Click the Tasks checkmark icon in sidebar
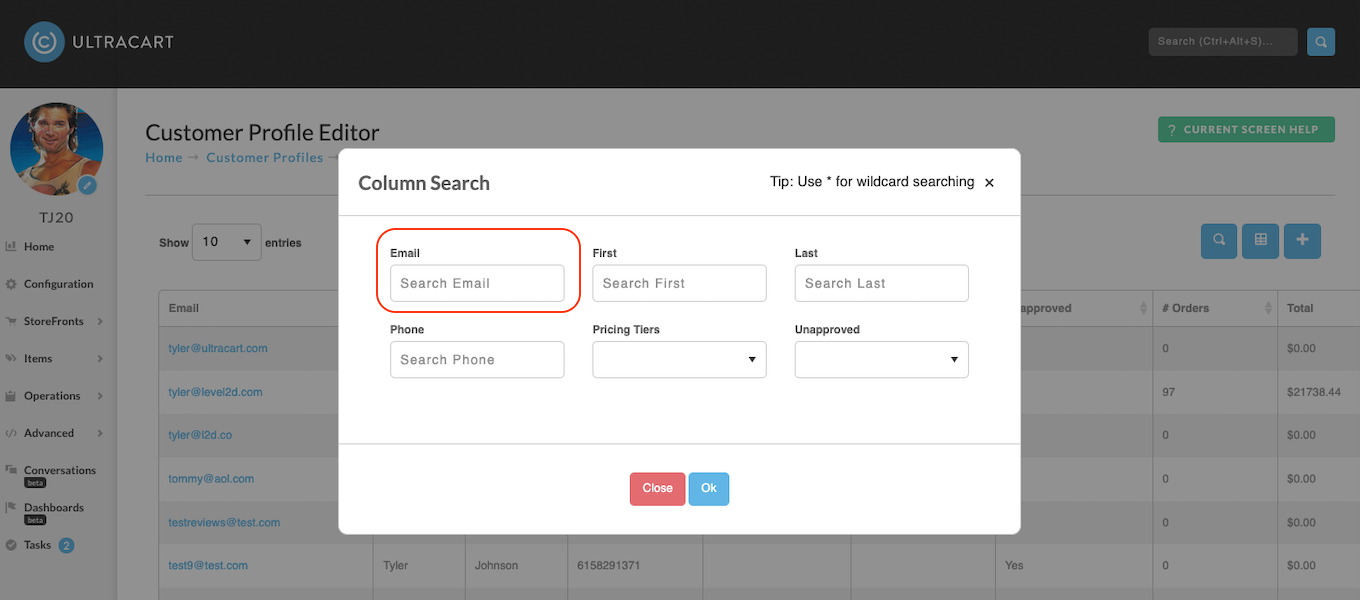 point(11,545)
